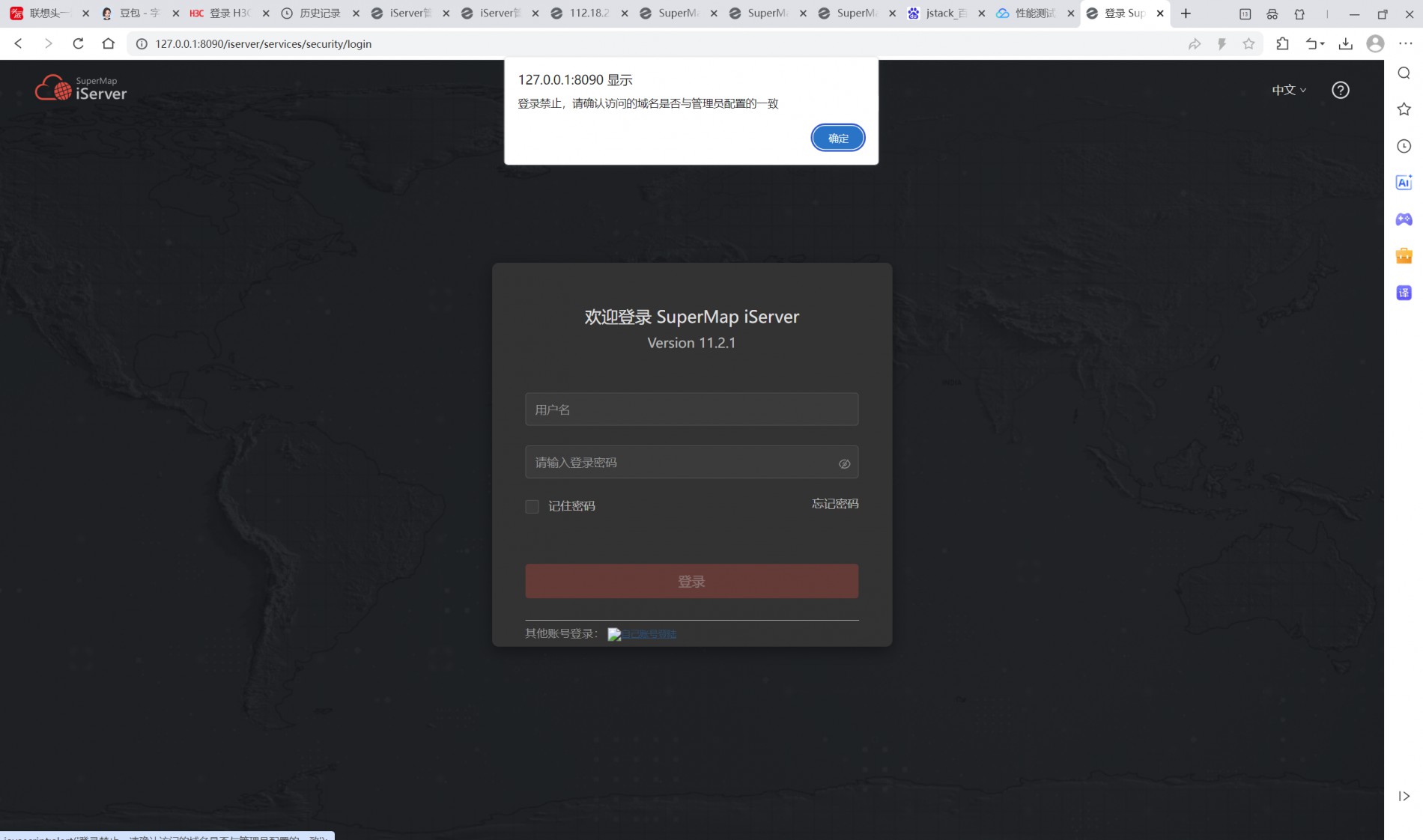Toggle password visibility eye icon
The width and height of the screenshot is (1423, 840).
click(x=844, y=463)
